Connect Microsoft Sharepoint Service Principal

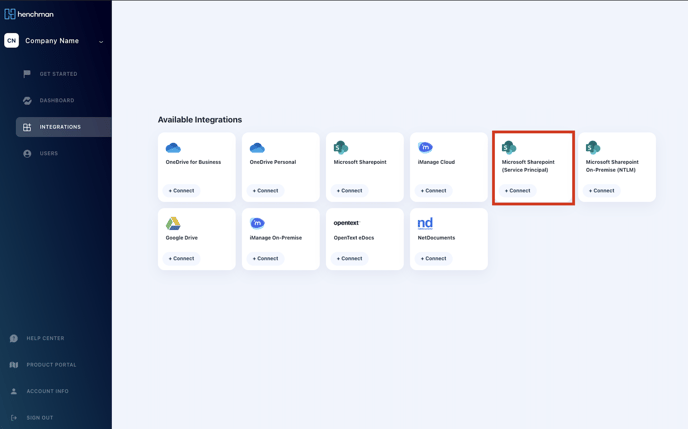click(517, 191)
